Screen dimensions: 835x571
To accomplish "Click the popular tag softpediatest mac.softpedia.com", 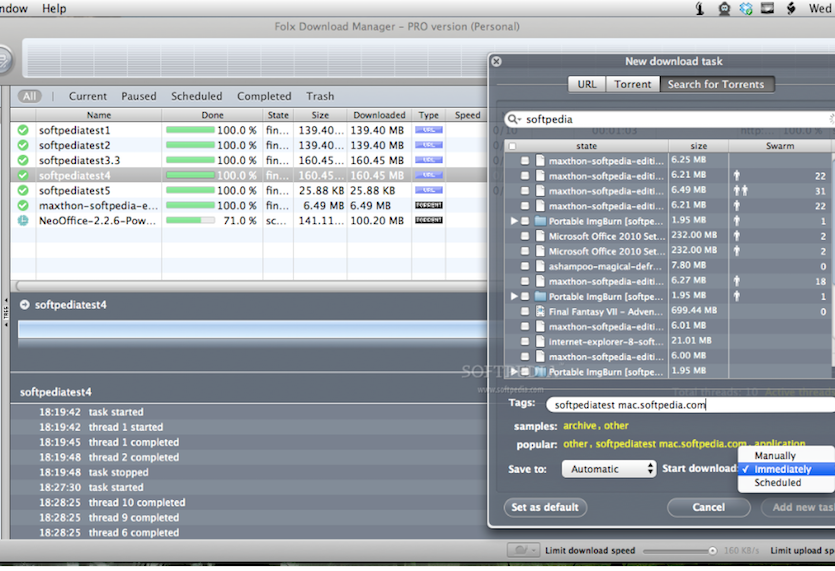I will point(671,444).
